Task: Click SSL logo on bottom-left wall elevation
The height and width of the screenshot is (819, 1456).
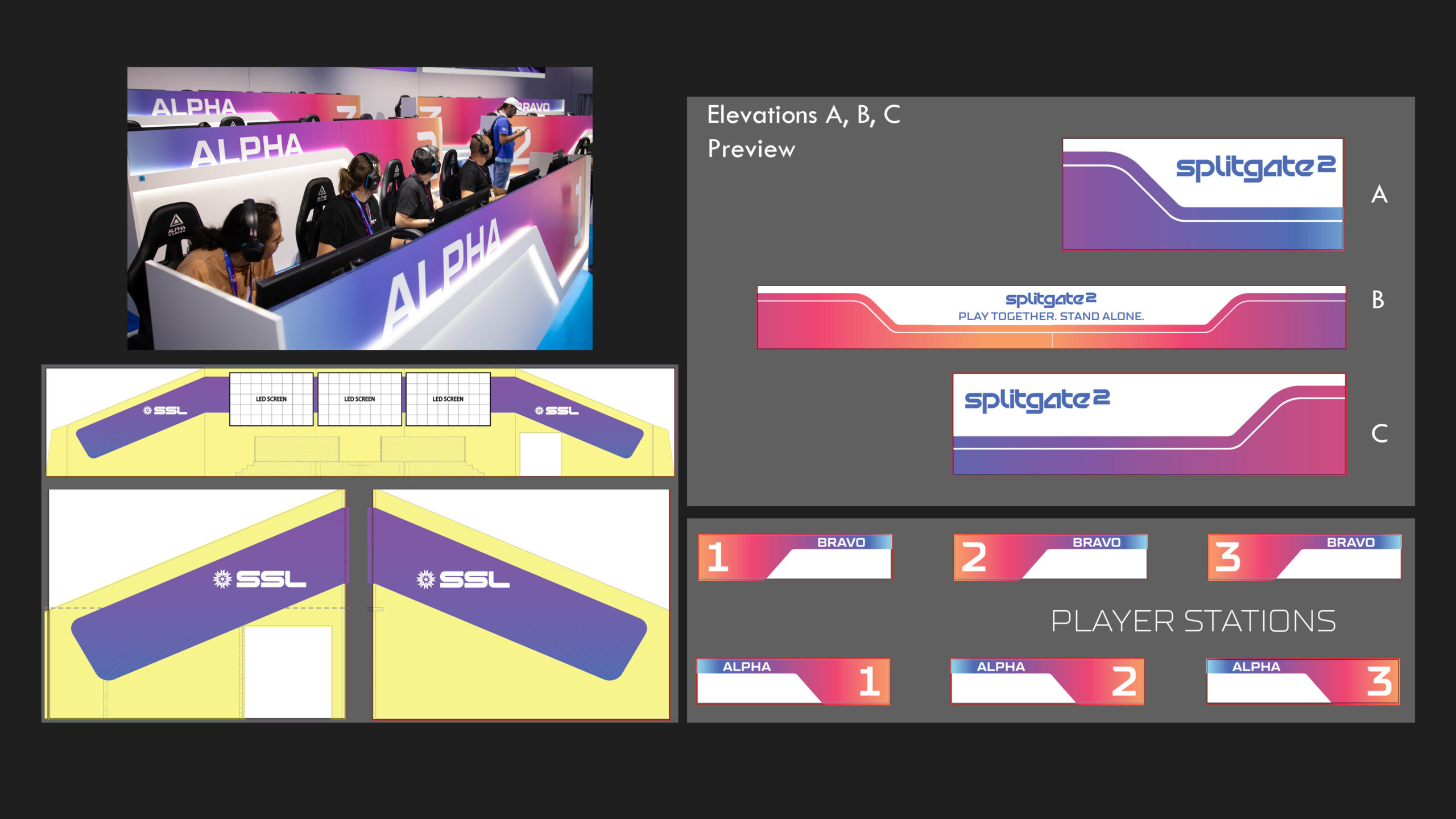Action: [x=259, y=580]
